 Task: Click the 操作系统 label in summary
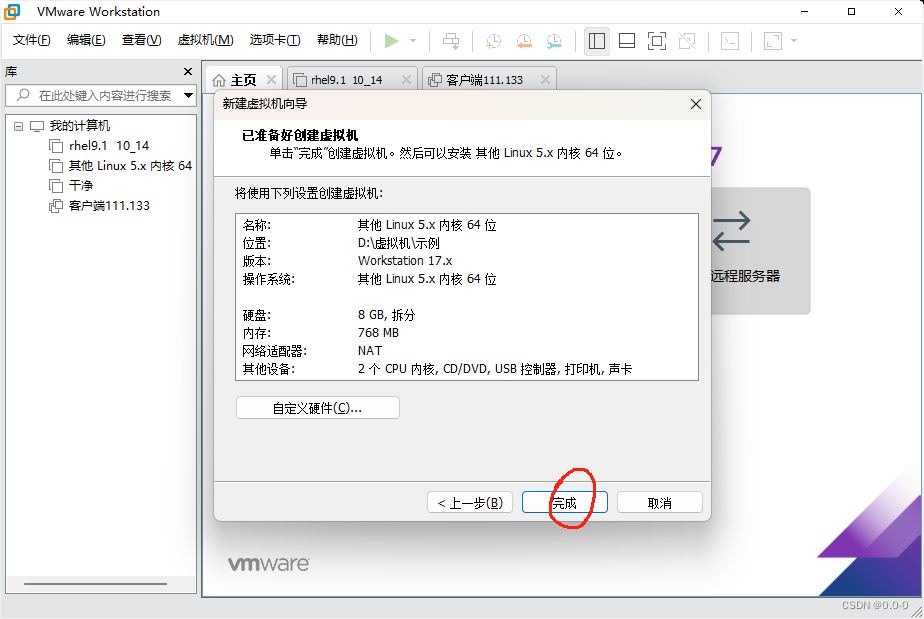[269, 279]
